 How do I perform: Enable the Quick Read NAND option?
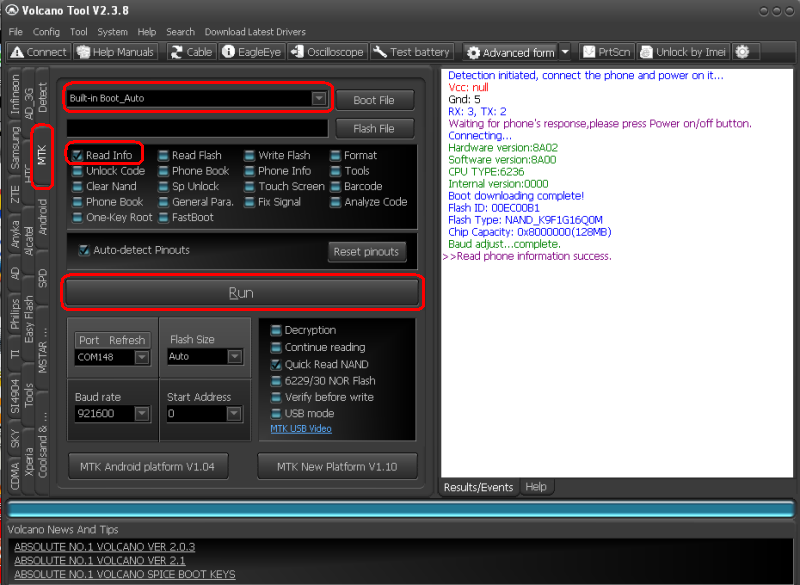pyautogui.click(x=277, y=365)
